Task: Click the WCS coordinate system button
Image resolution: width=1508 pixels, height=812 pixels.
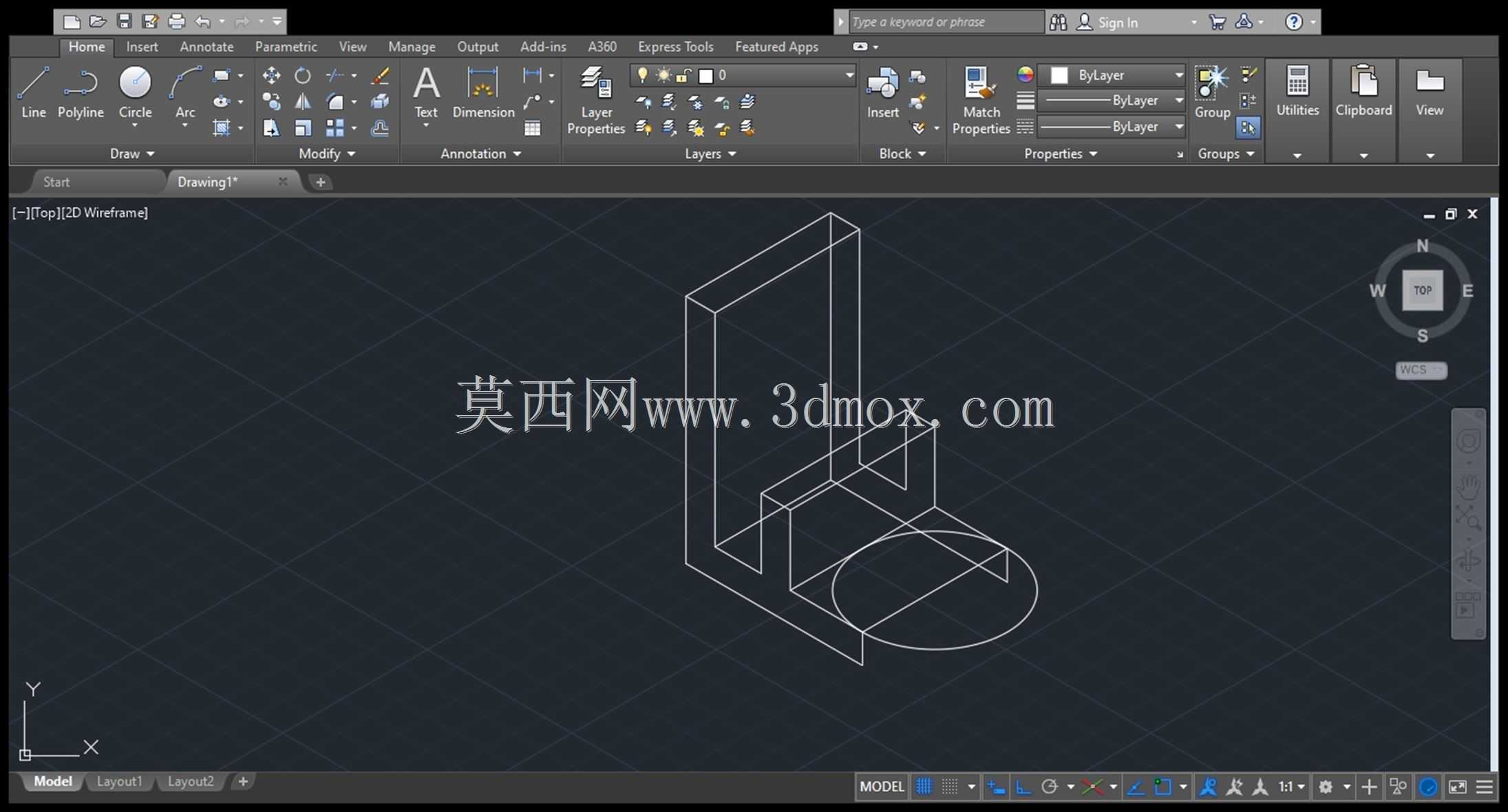Action: pos(1421,370)
